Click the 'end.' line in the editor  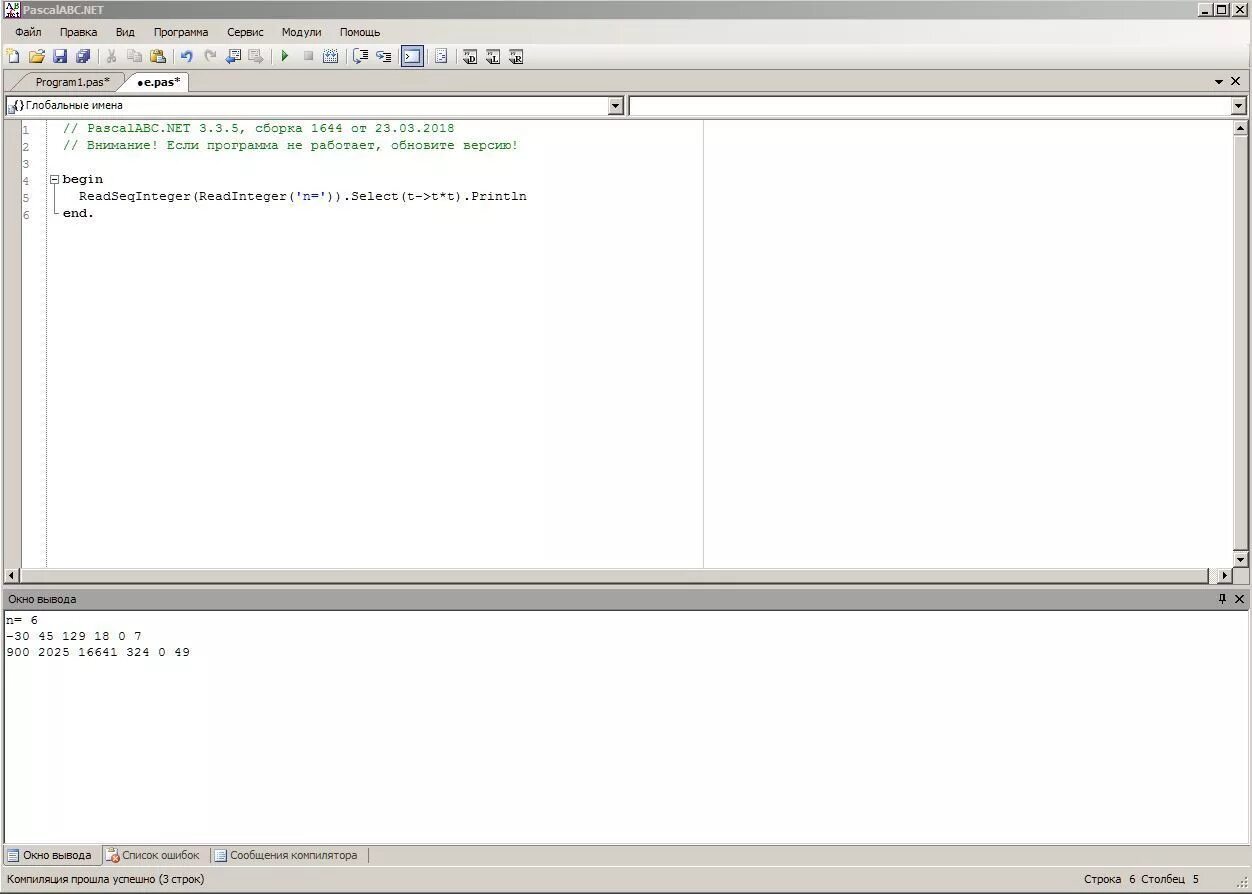78,213
